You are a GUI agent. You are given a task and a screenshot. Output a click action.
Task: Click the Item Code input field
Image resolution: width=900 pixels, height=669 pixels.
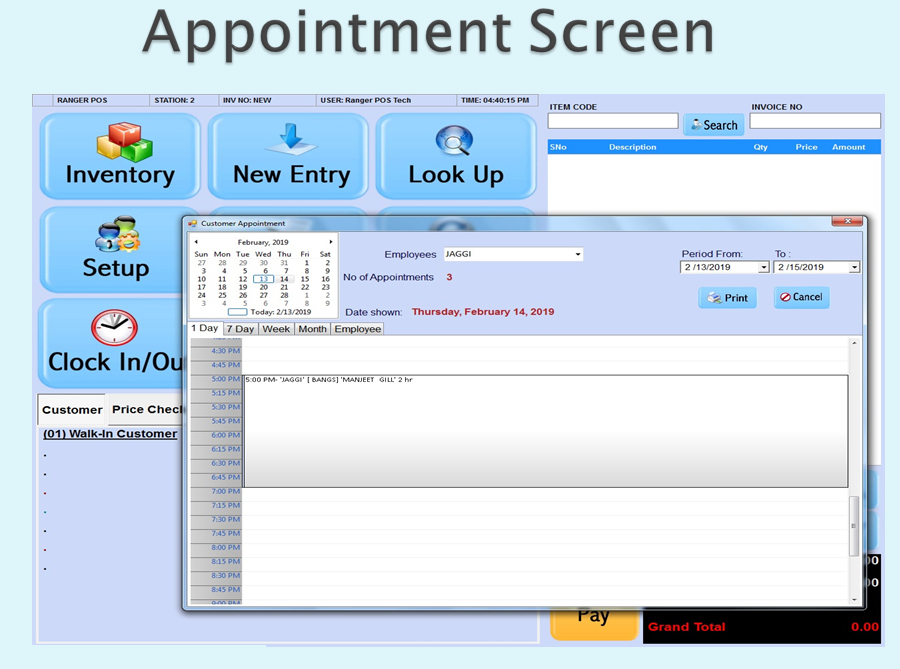(x=613, y=121)
